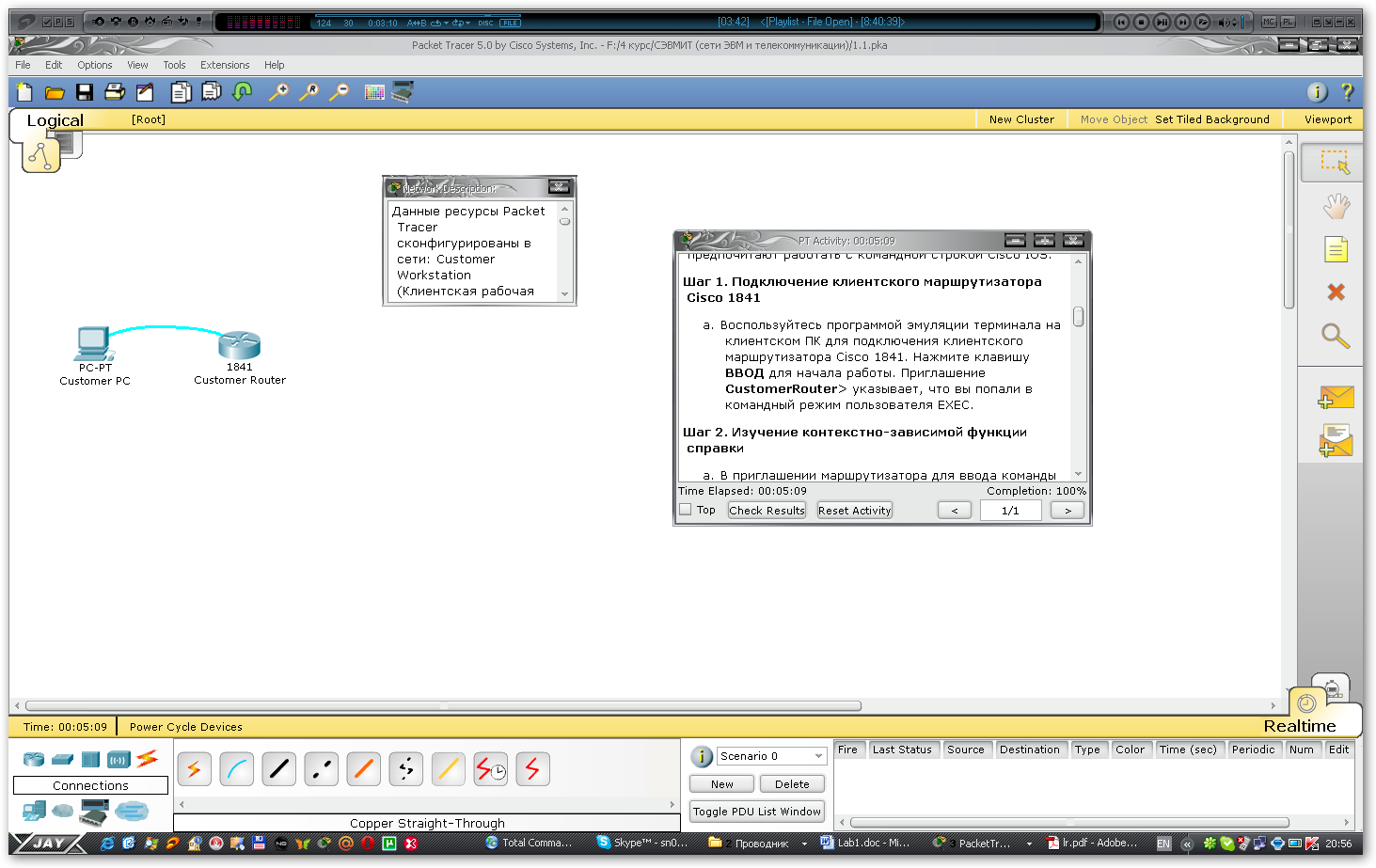This screenshot has height=868, width=1376.
Task: Click Reset Activity button
Action: tap(854, 511)
